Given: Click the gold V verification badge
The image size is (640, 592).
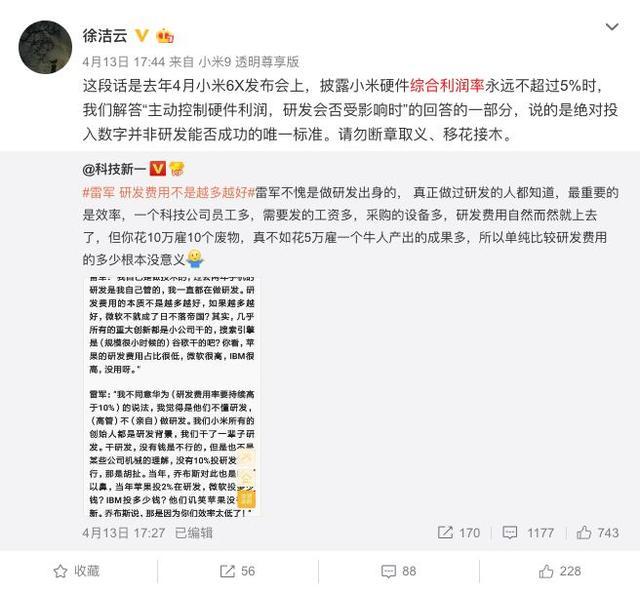Looking at the screenshot, I should click(x=142, y=36).
